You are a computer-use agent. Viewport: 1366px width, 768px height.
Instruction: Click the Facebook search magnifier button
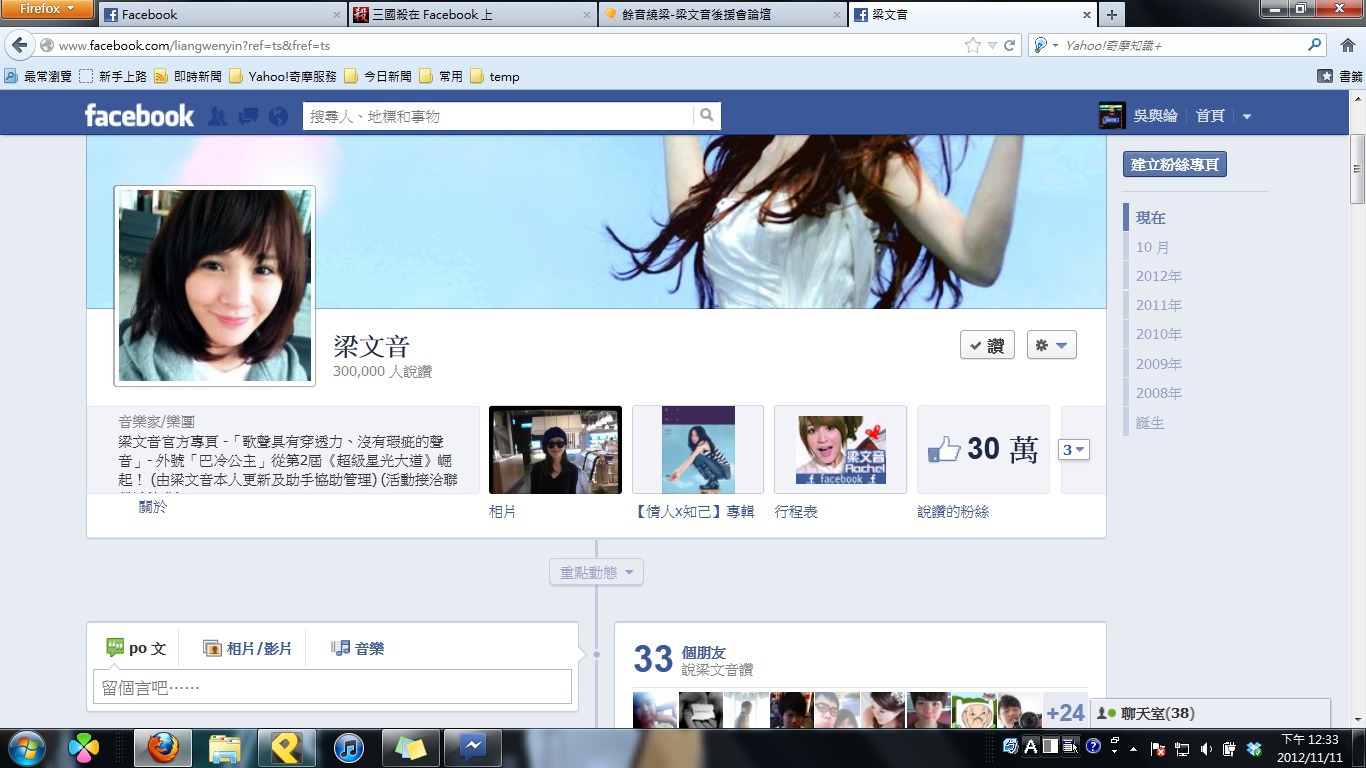pos(707,116)
